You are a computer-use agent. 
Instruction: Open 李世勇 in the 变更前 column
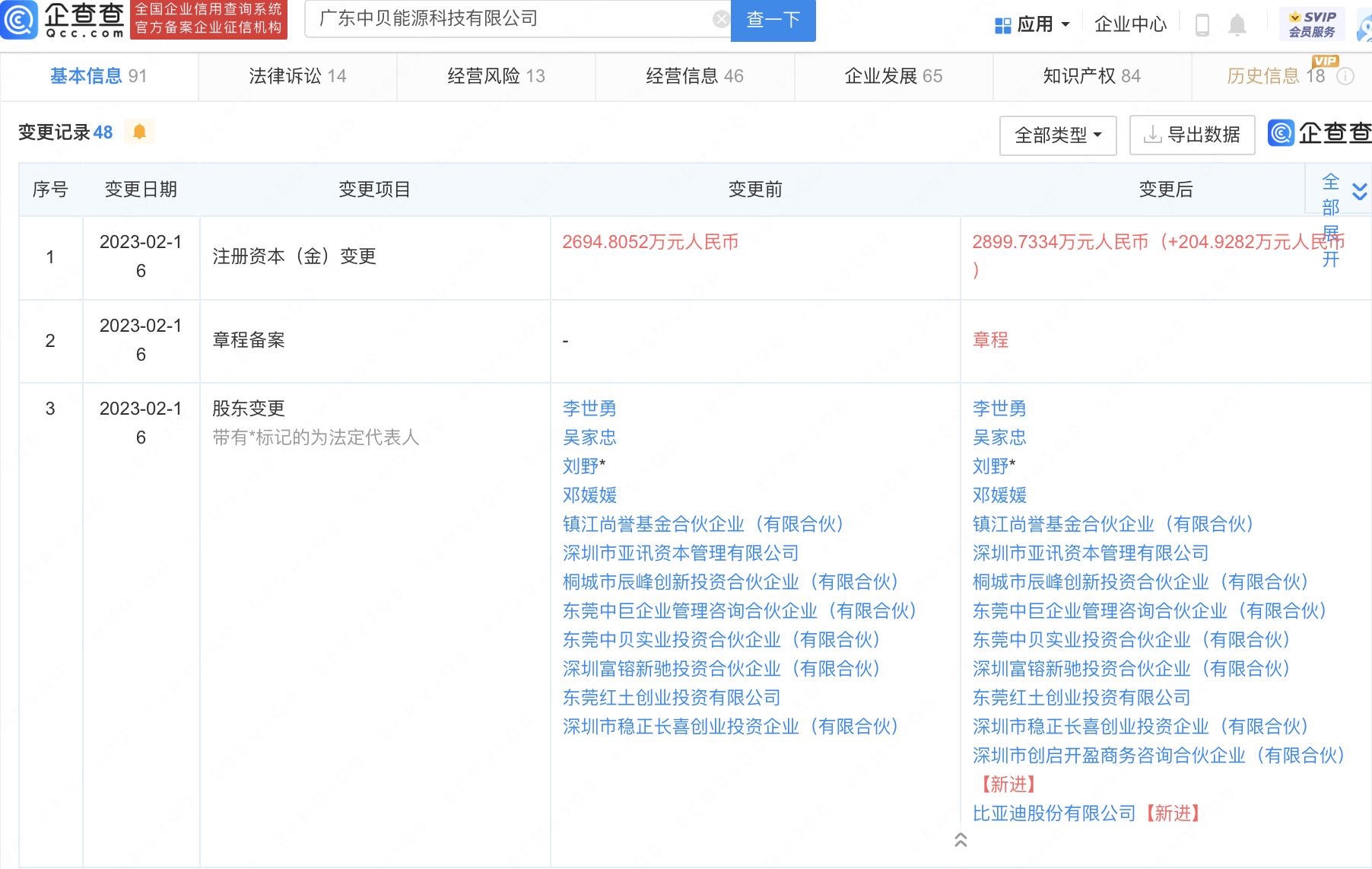pos(589,409)
